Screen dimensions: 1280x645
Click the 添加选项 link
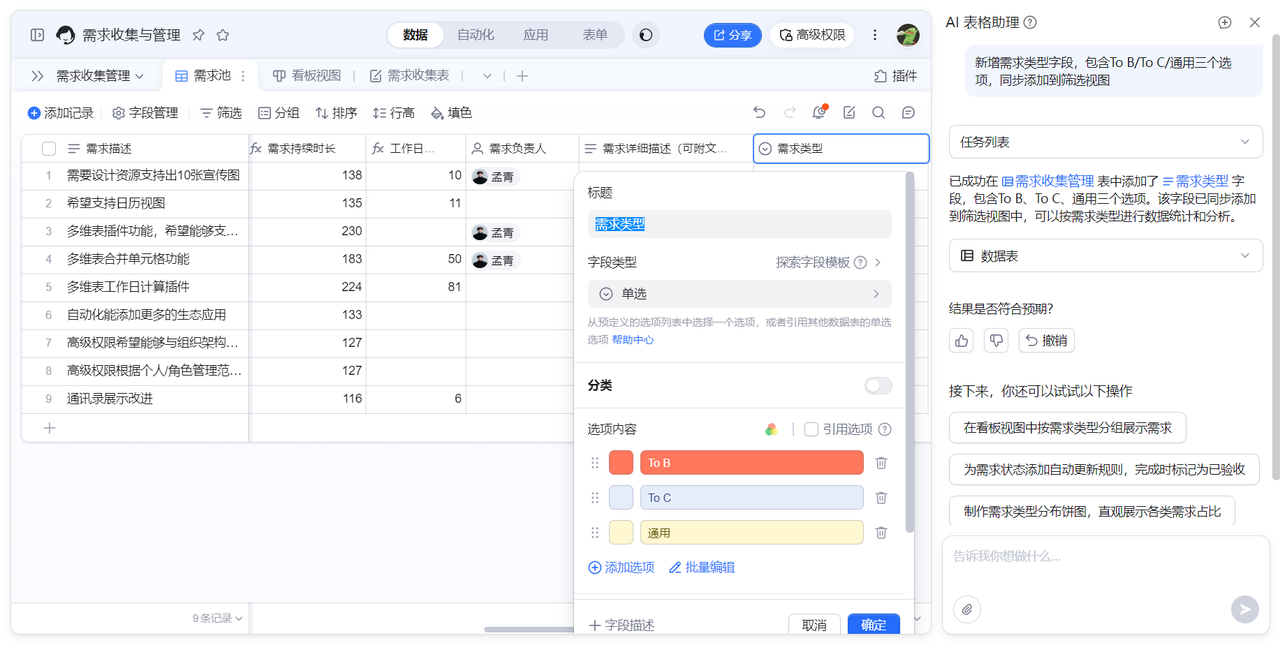tap(621, 567)
